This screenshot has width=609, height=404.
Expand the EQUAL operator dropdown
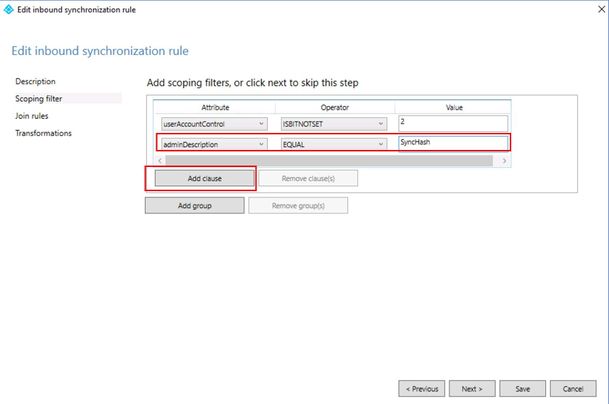click(334, 144)
